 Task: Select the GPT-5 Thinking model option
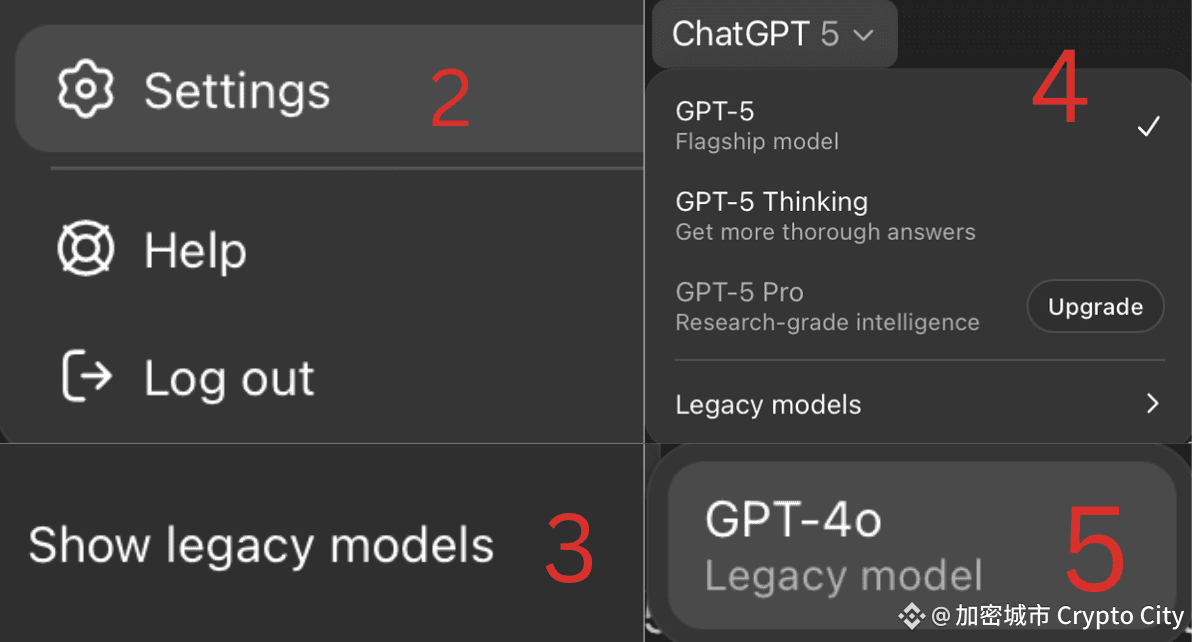[918, 217]
